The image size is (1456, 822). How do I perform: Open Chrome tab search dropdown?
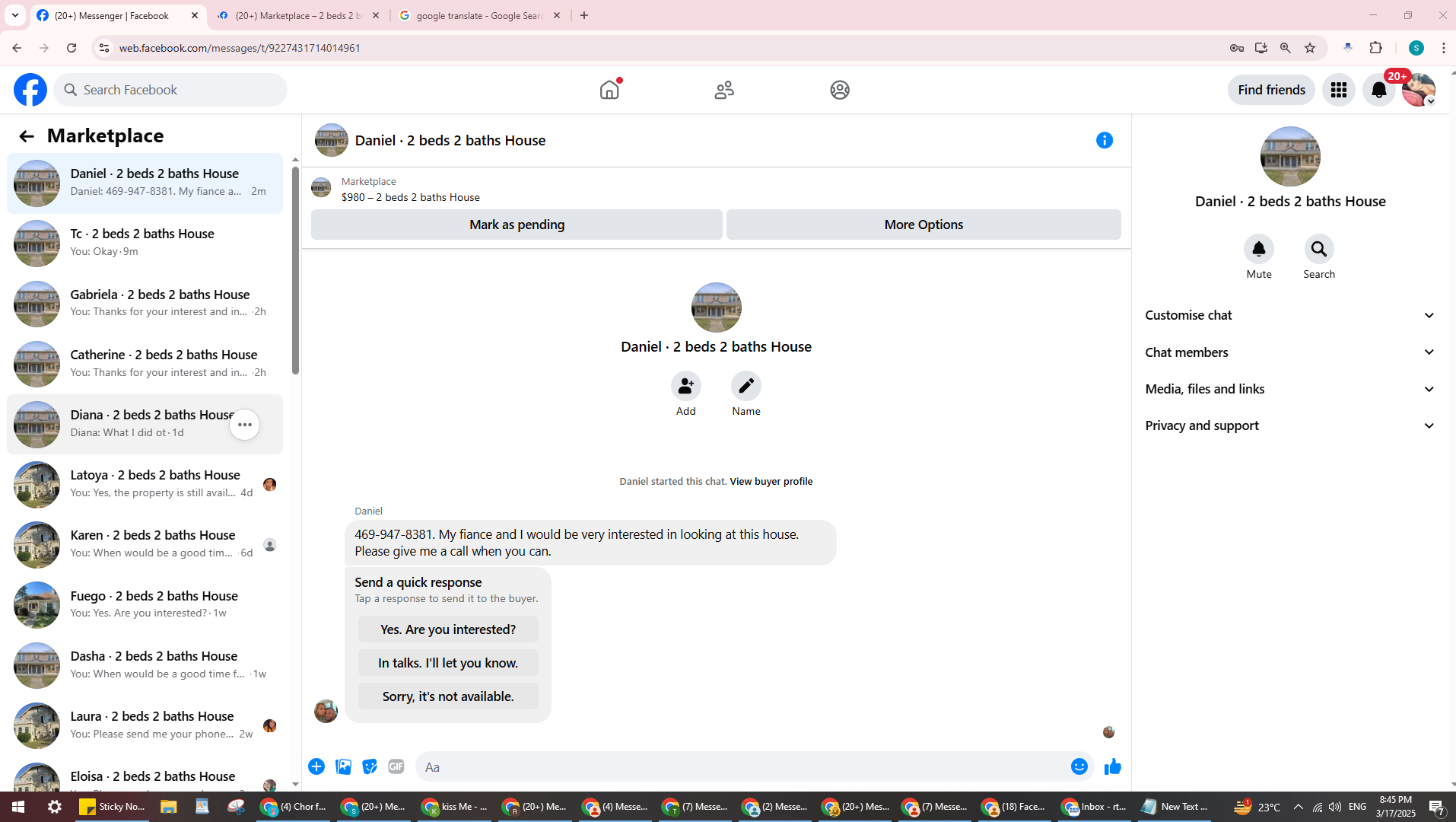coord(15,15)
